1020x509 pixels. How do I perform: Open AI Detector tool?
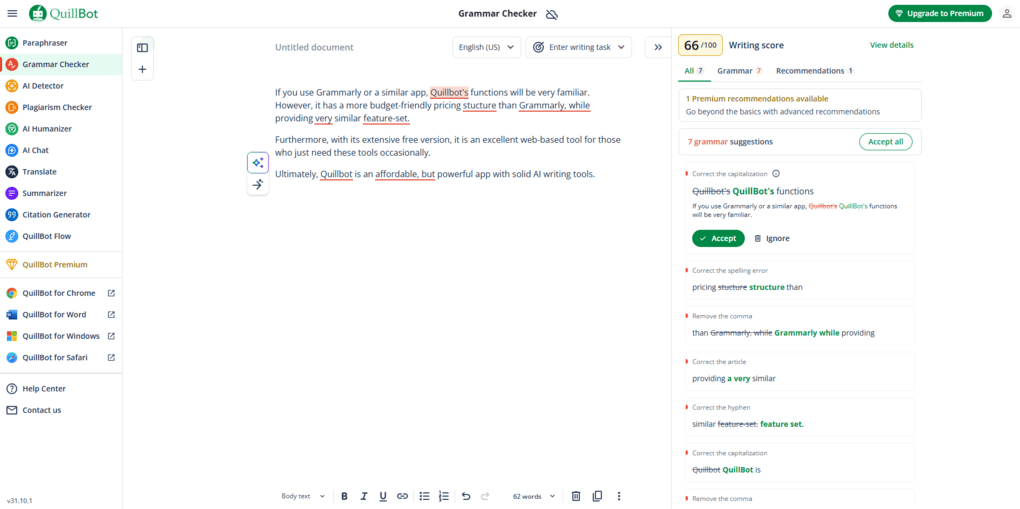[61, 86]
